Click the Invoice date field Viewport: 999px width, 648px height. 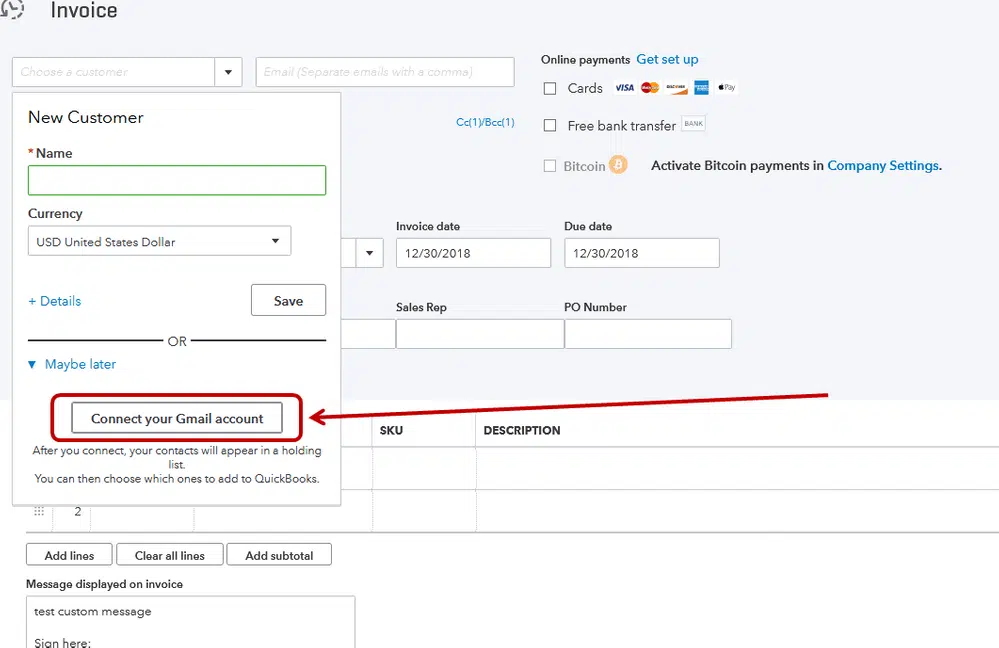click(x=473, y=253)
